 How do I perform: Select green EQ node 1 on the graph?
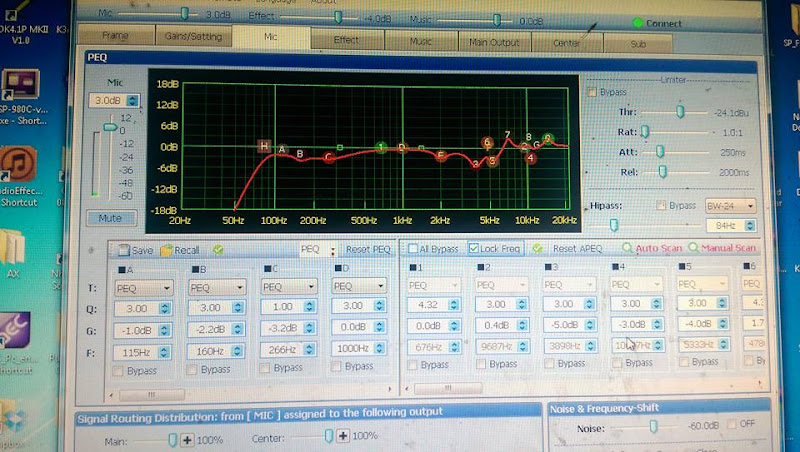point(381,147)
